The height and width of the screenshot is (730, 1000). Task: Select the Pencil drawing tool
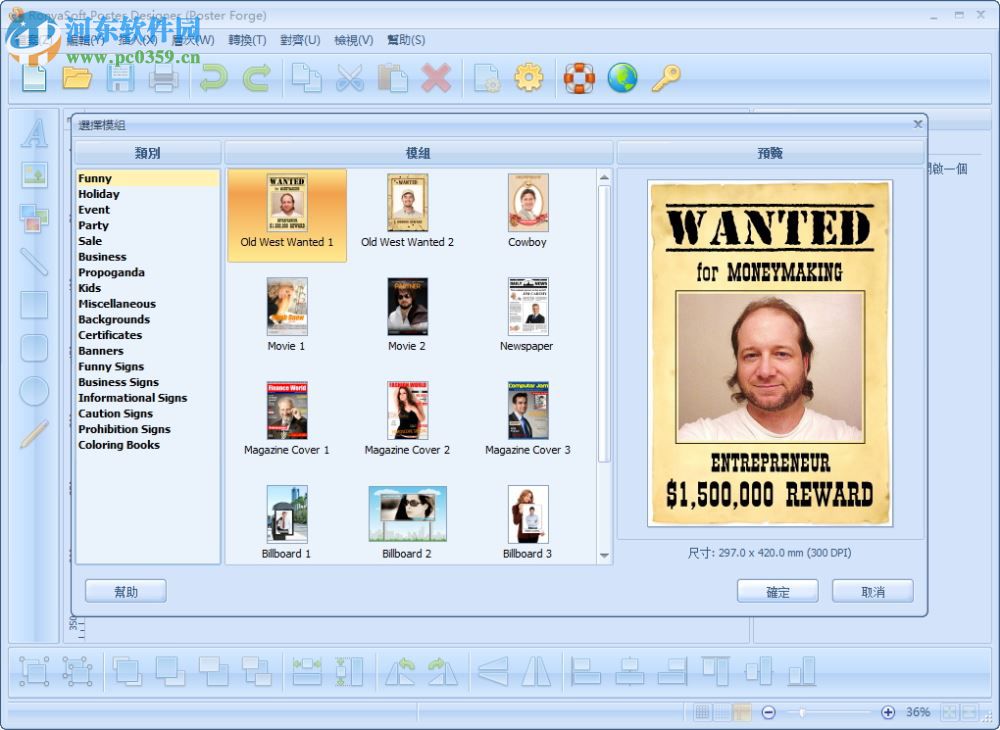(x=34, y=434)
